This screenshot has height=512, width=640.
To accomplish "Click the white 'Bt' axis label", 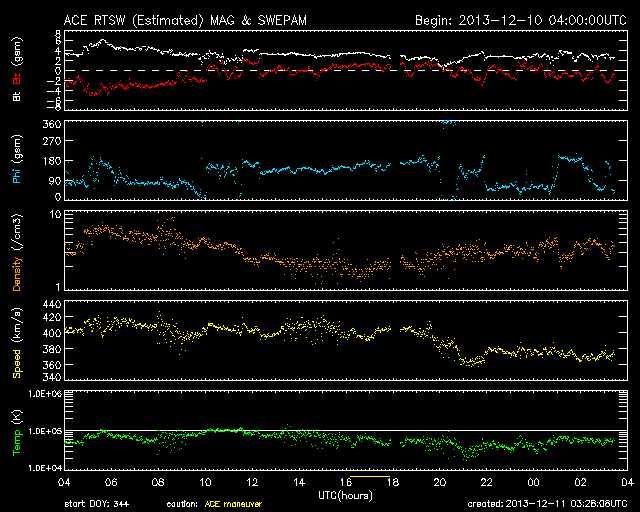I will (16, 96).
